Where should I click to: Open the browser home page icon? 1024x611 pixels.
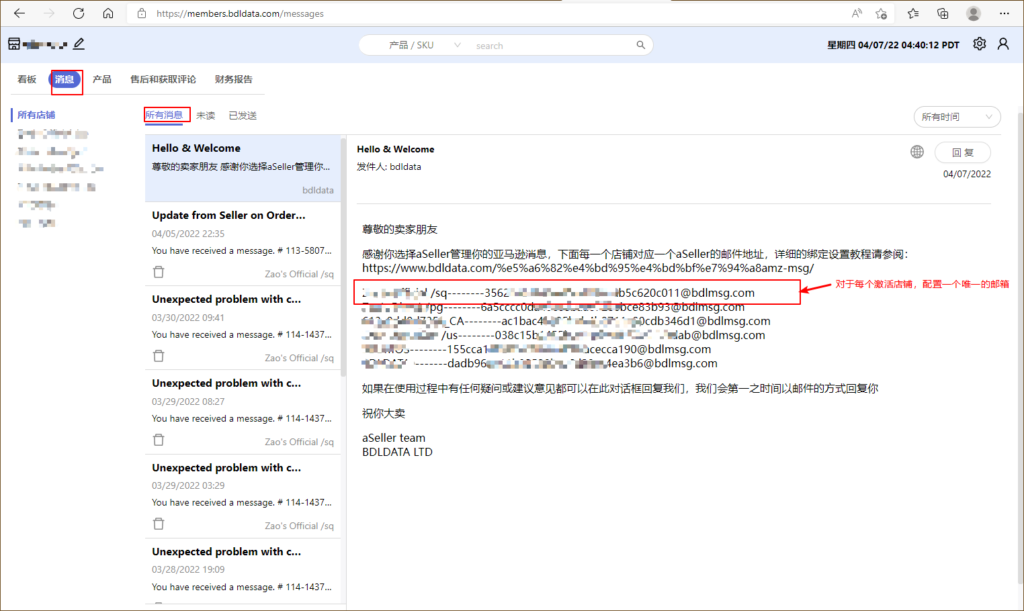coord(108,13)
